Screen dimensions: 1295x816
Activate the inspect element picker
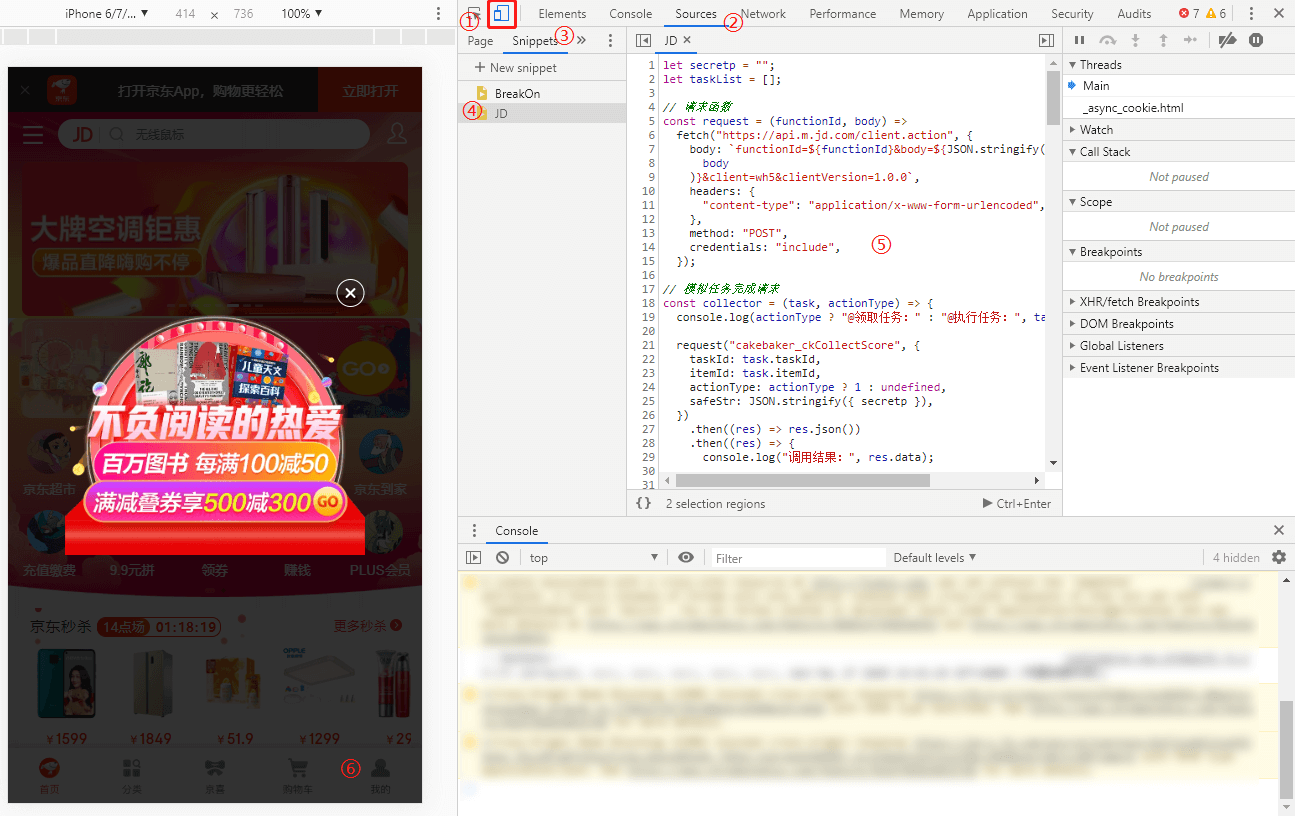[x=474, y=14]
